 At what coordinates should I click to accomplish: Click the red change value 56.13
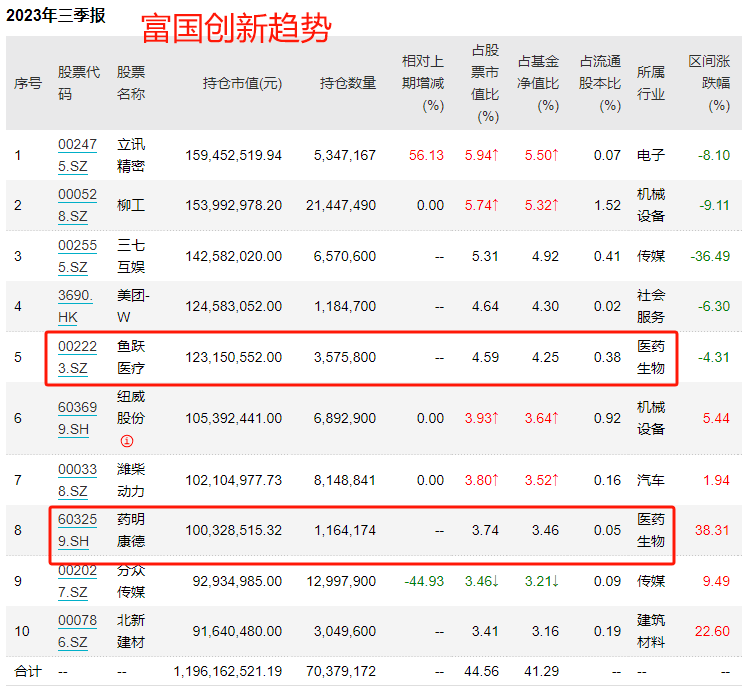(426, 155)
